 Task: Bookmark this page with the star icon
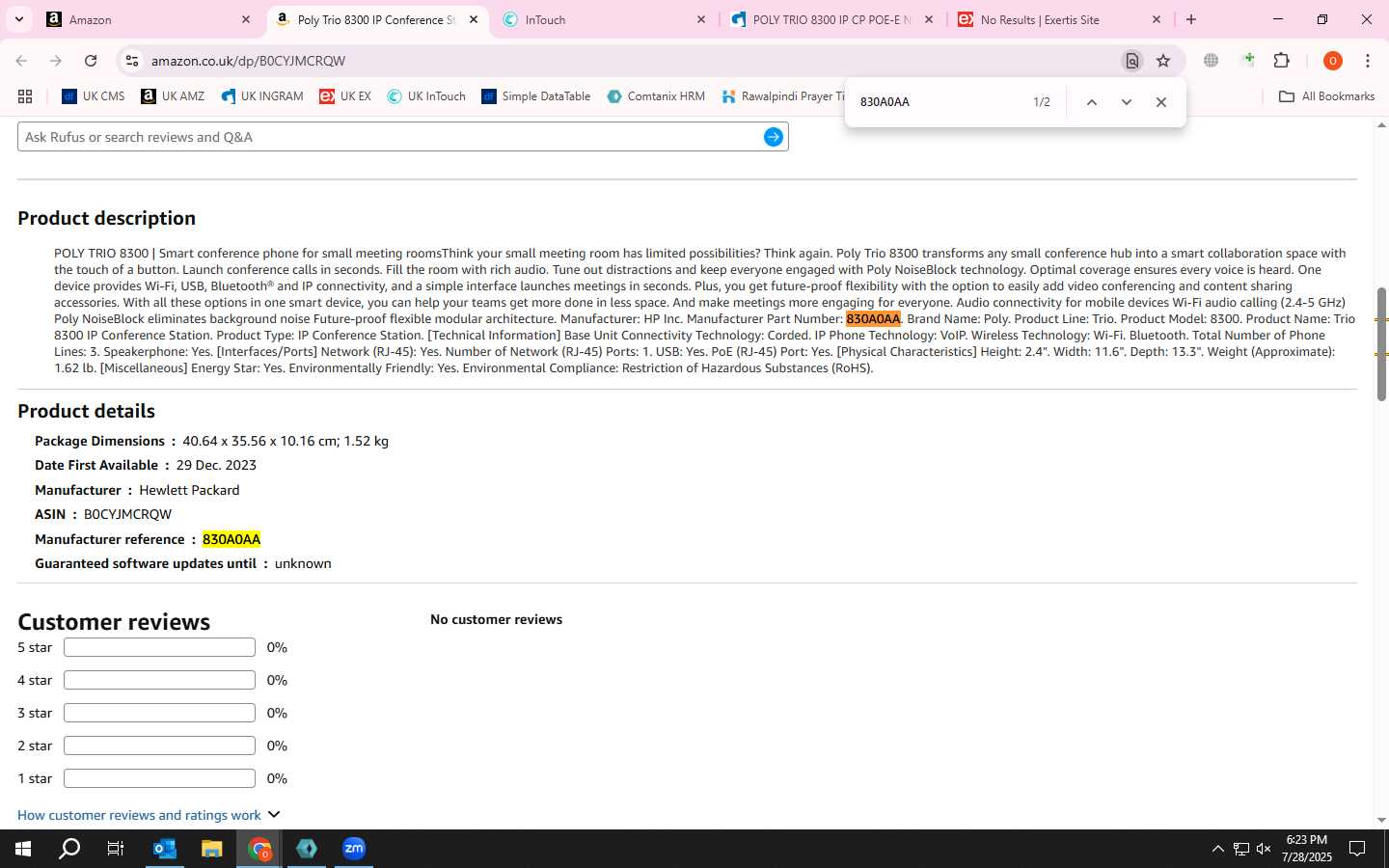[x=1163, y=61]
